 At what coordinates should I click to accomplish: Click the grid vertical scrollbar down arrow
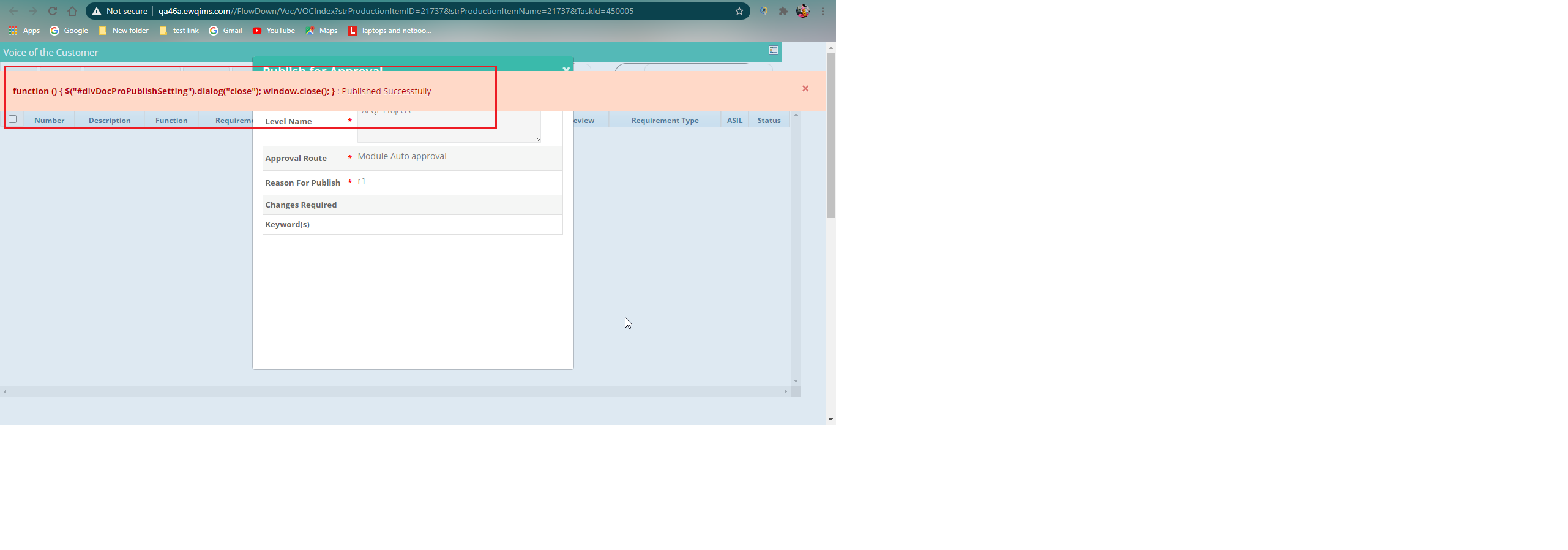coord(796,381)
